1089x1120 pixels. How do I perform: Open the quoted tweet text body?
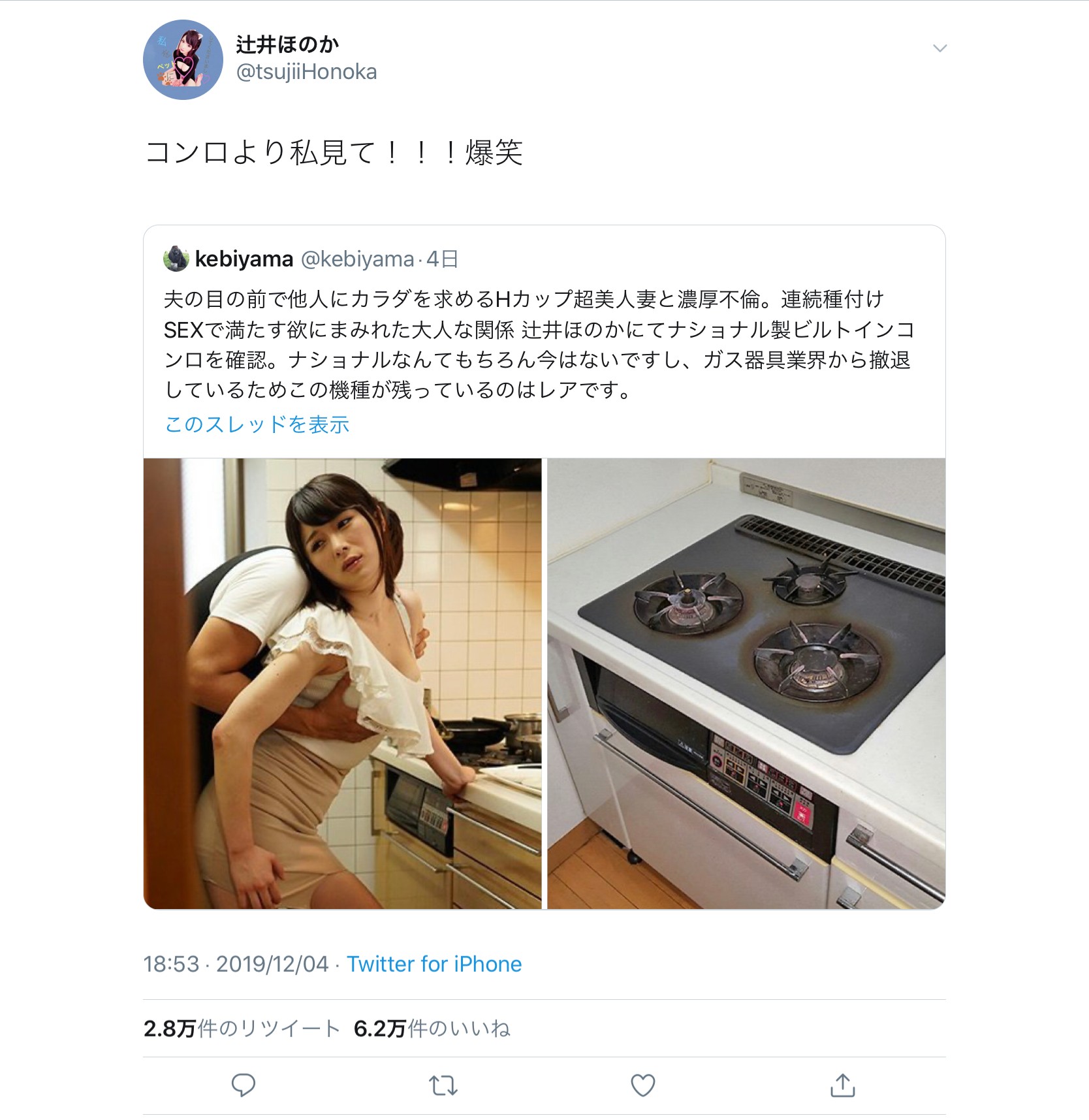pos(539,344)
